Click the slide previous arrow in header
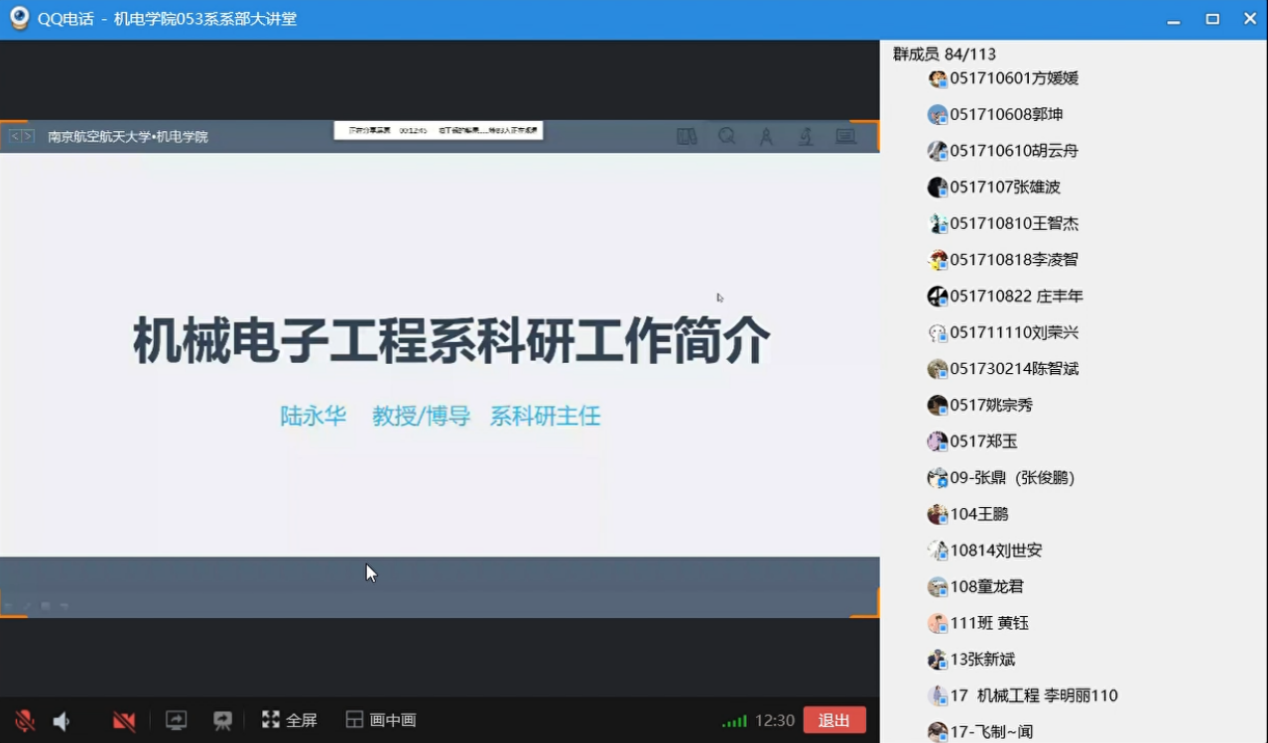The image size is (1268, 743). point(15,136)
